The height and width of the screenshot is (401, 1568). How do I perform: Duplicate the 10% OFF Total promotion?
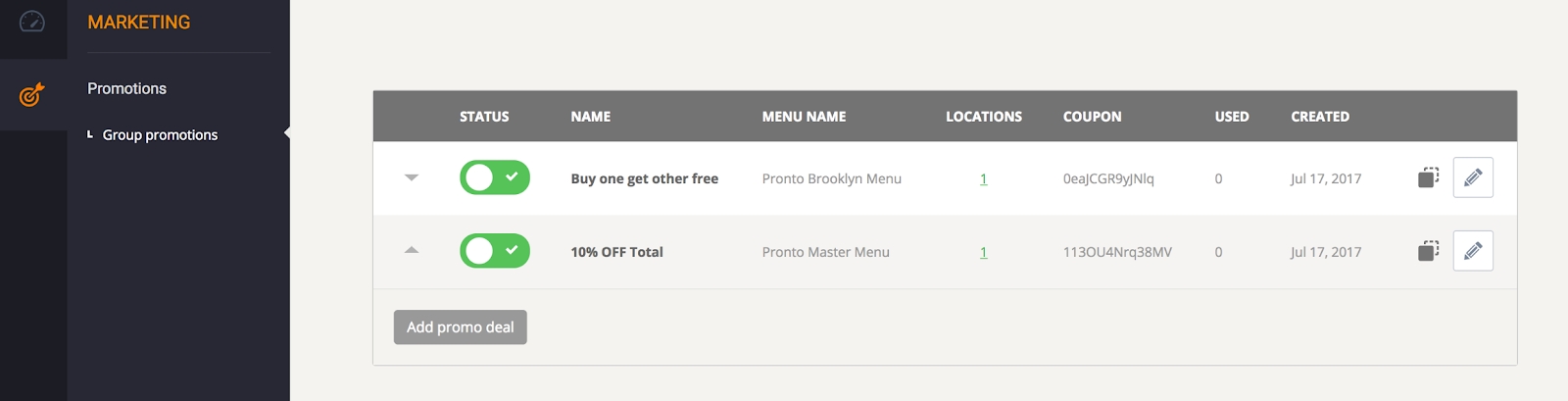point(1428,251)
